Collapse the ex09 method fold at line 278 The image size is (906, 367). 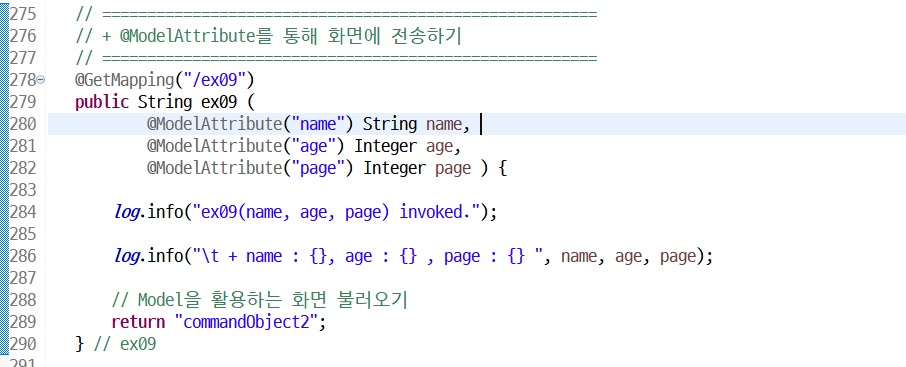click(x=40, y=80)
